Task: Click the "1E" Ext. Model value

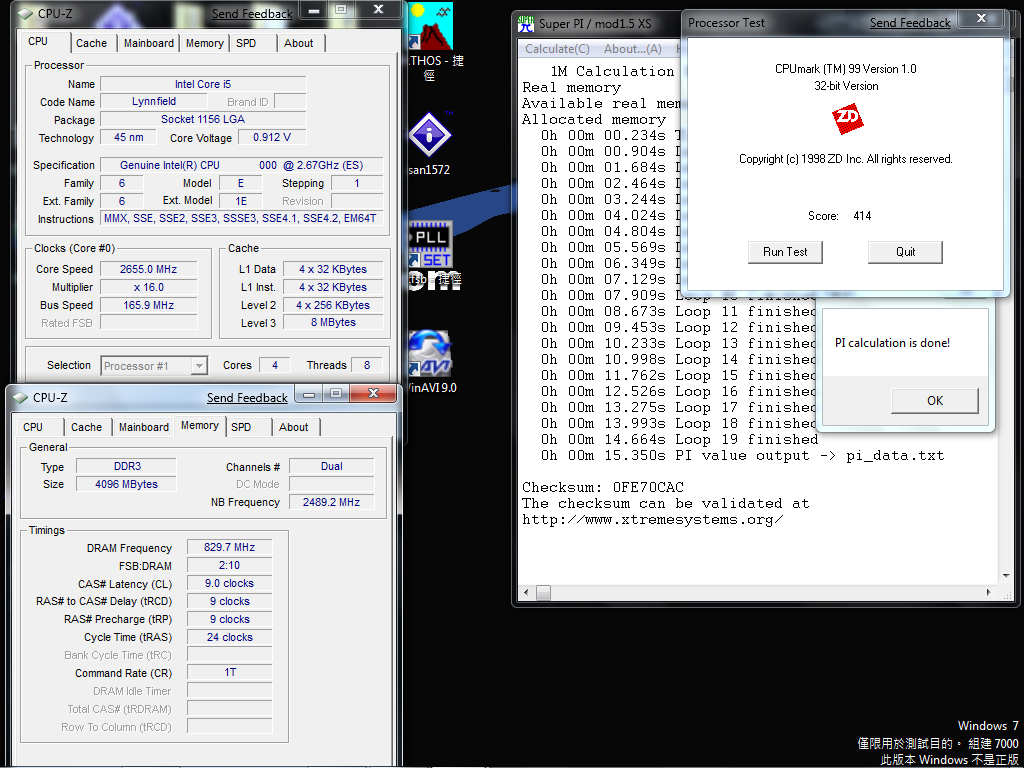Action: tap(240, 201)
